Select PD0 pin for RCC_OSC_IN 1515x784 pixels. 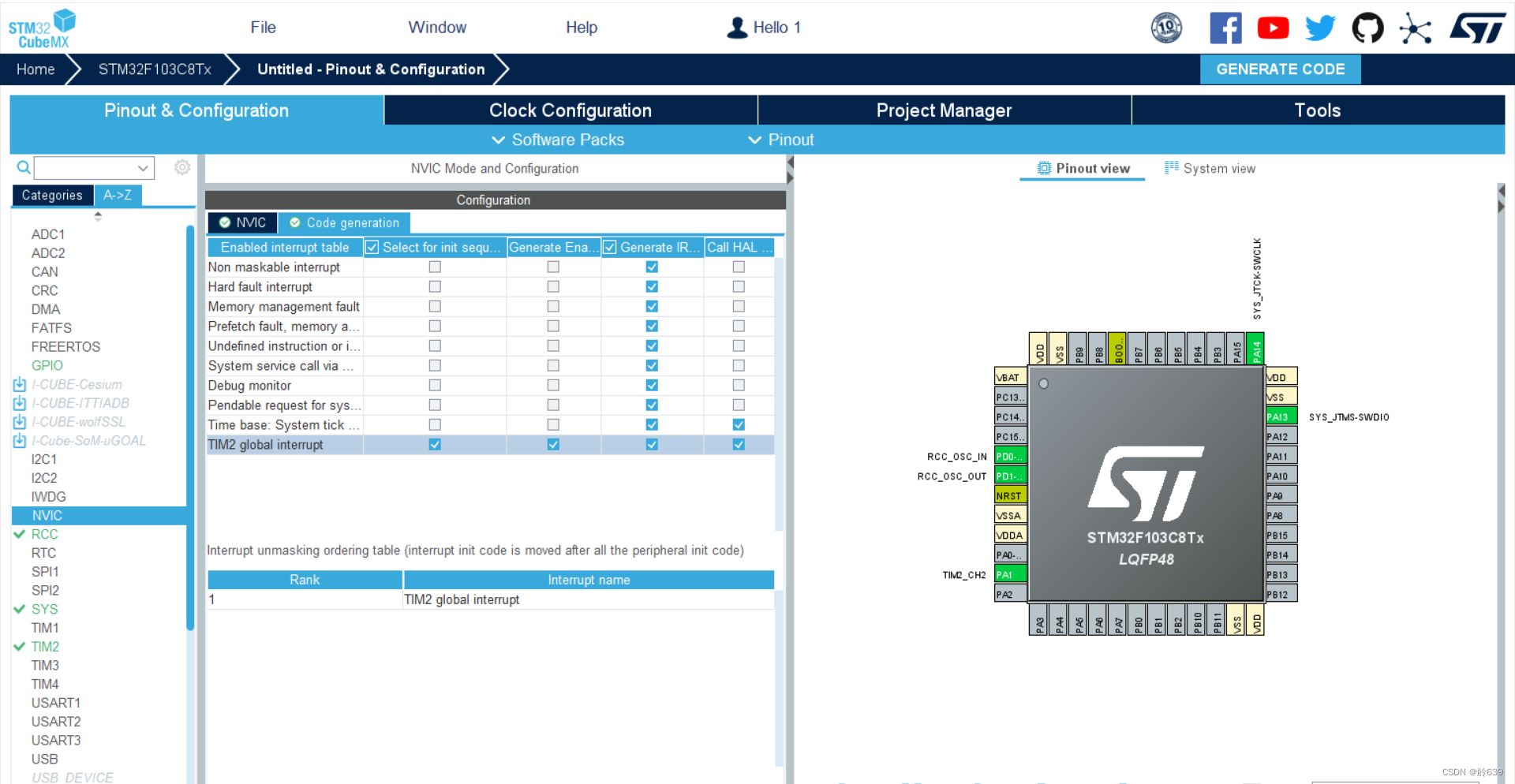pos(1011,456)
